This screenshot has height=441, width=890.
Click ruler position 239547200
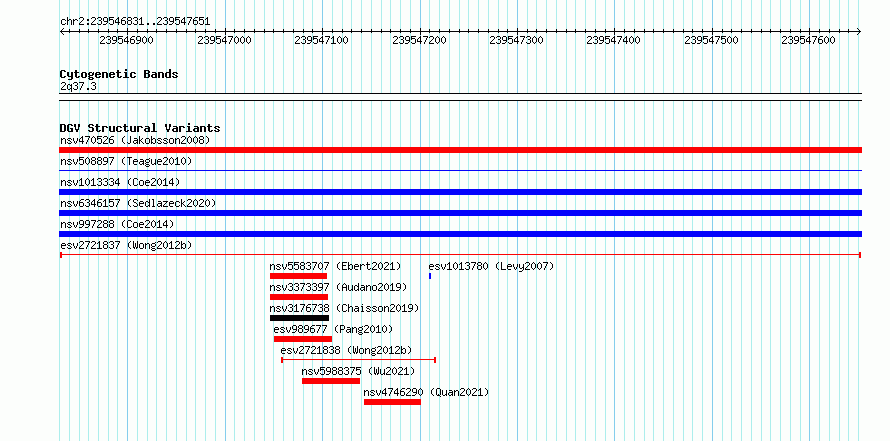[x=419, y=40]
